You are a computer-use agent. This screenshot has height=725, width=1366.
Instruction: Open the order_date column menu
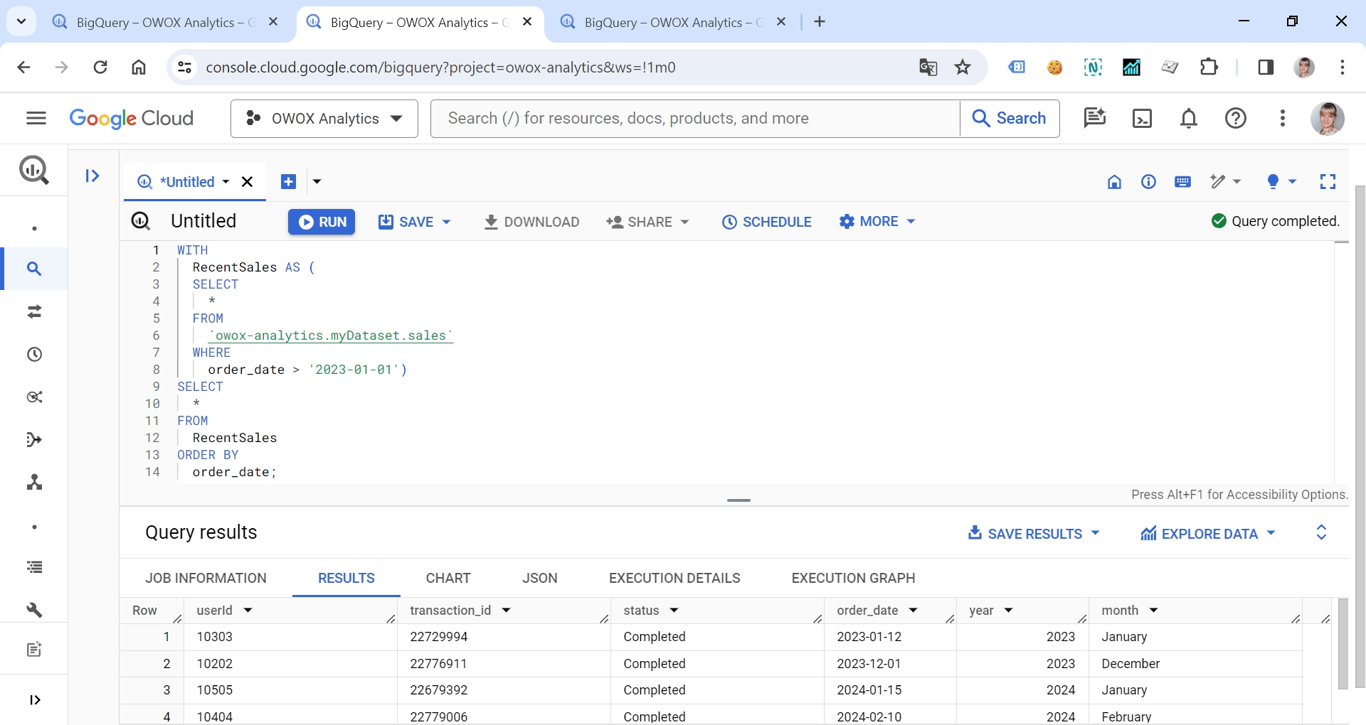(913, 610)
